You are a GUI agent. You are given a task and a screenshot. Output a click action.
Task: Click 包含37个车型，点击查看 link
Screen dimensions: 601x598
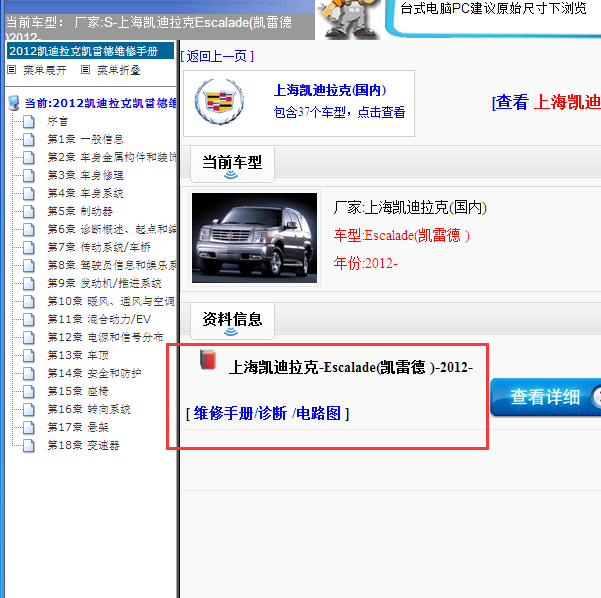[x=339, y=112]
